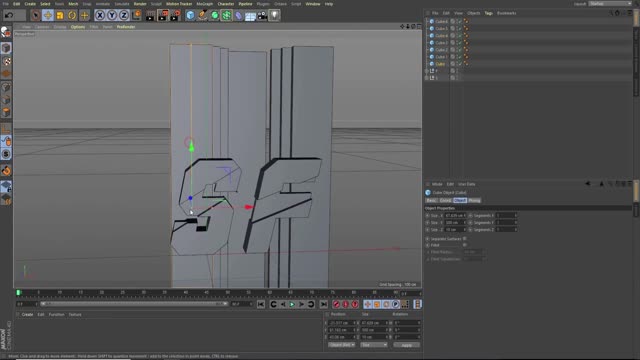Screen dimensions: 640x360
Task: Edit the Segments Y field
Action: coord(507,222)
